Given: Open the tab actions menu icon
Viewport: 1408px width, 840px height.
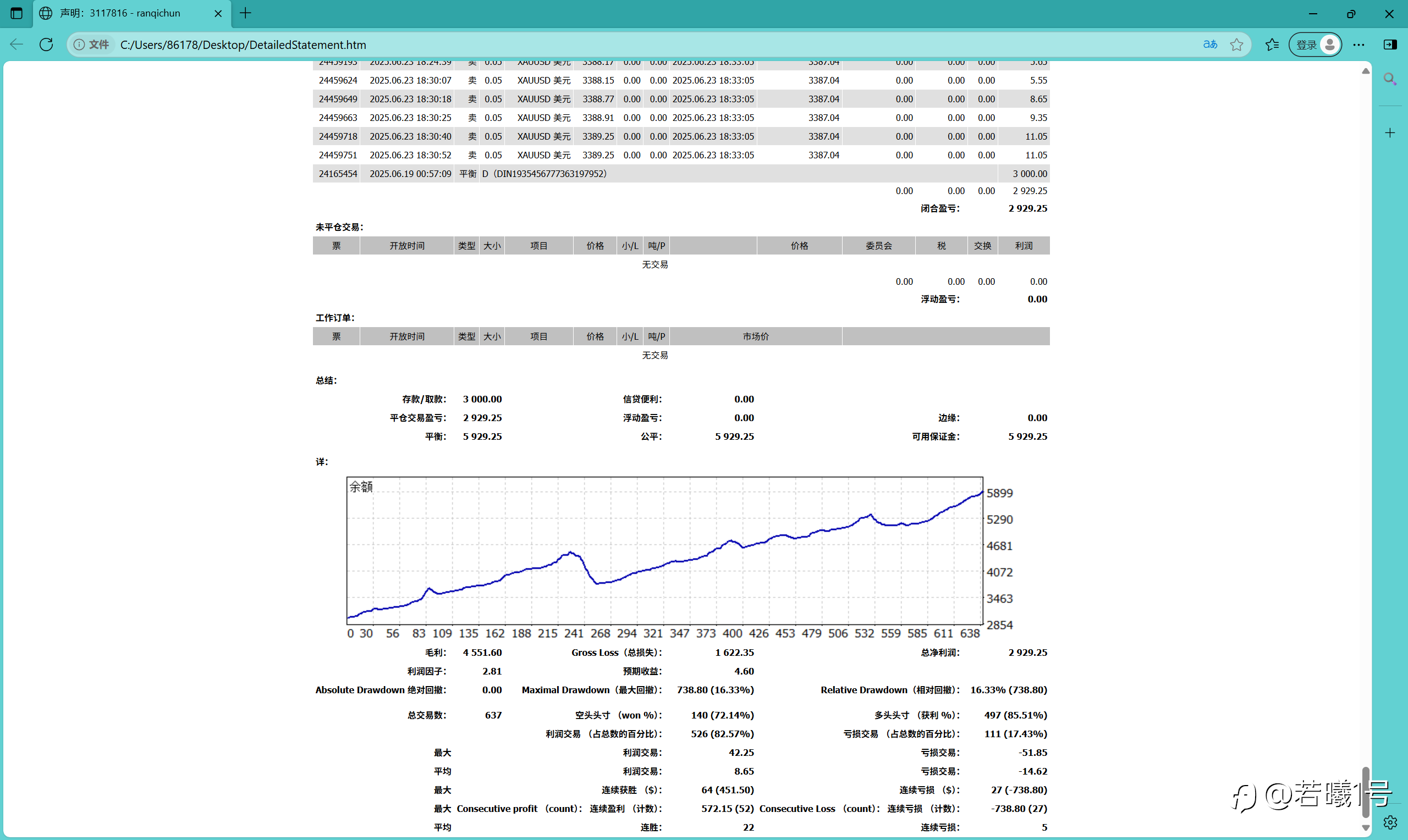Looking at the screenshot, I should click(x=16, y=13).
